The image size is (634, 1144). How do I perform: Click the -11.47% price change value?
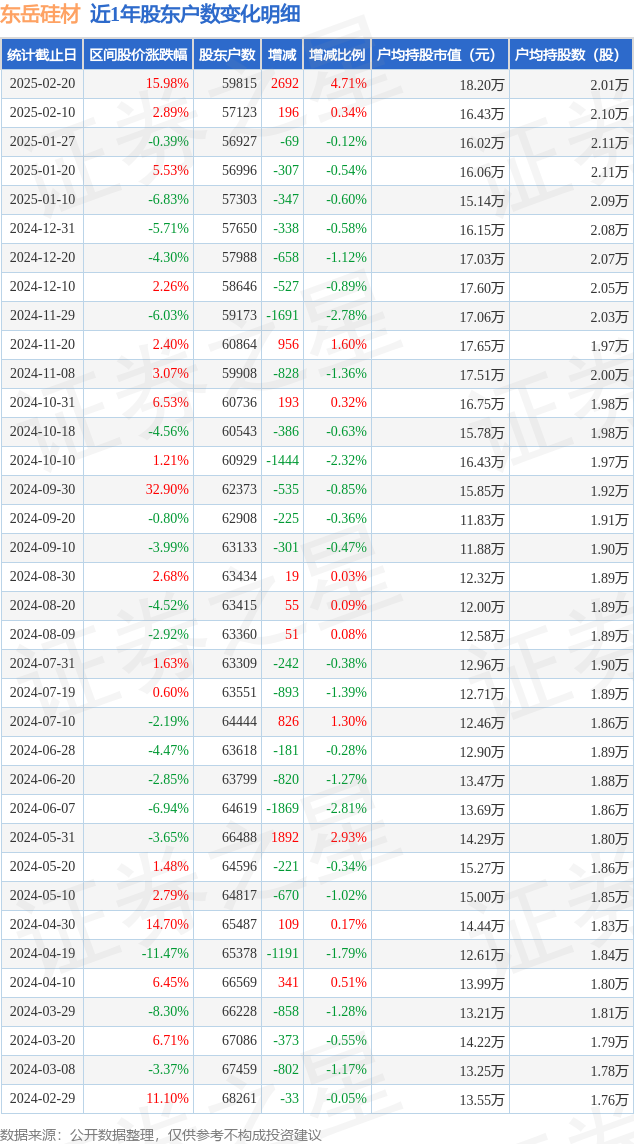point(164,954)
